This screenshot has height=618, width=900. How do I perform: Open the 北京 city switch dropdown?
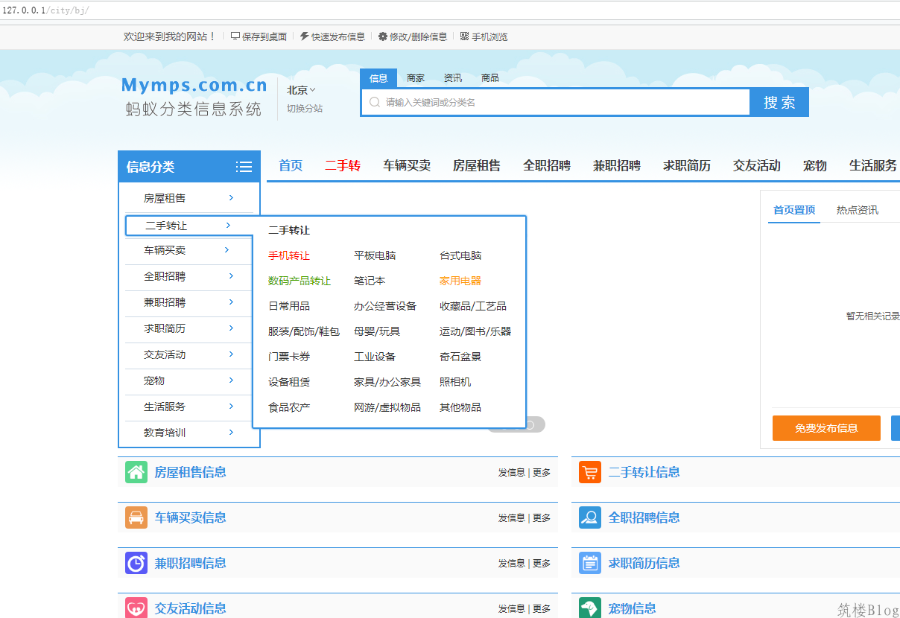[x=301, y=90]
